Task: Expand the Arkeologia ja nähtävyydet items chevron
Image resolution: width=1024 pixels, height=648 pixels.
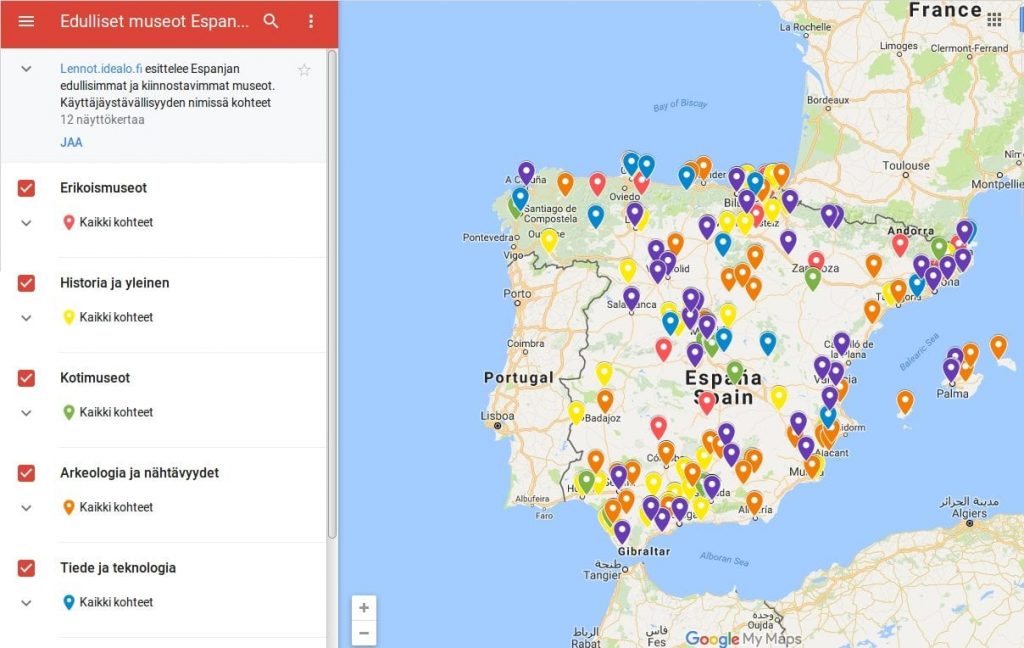Action: click(x=27, y=507)
